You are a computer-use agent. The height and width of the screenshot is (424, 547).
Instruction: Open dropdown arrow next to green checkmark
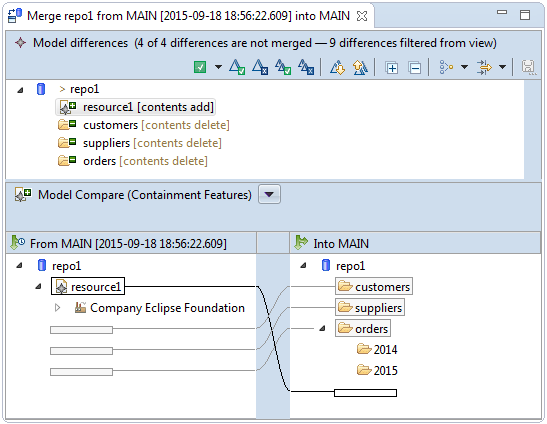tap(218, 67)
